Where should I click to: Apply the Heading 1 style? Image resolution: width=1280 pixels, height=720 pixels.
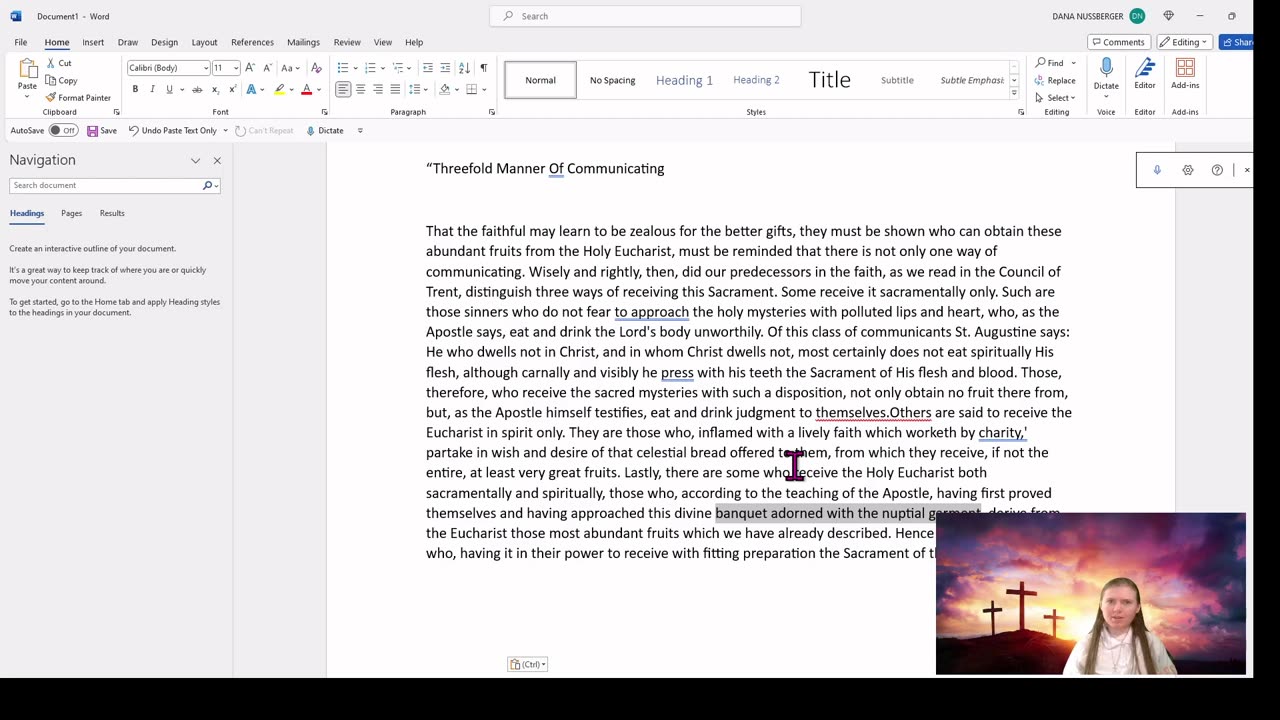pyautogui.click(x=684, y=80)
